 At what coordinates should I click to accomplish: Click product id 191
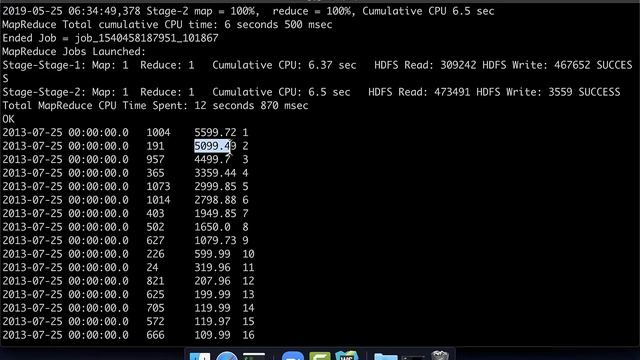pos(155,146)
